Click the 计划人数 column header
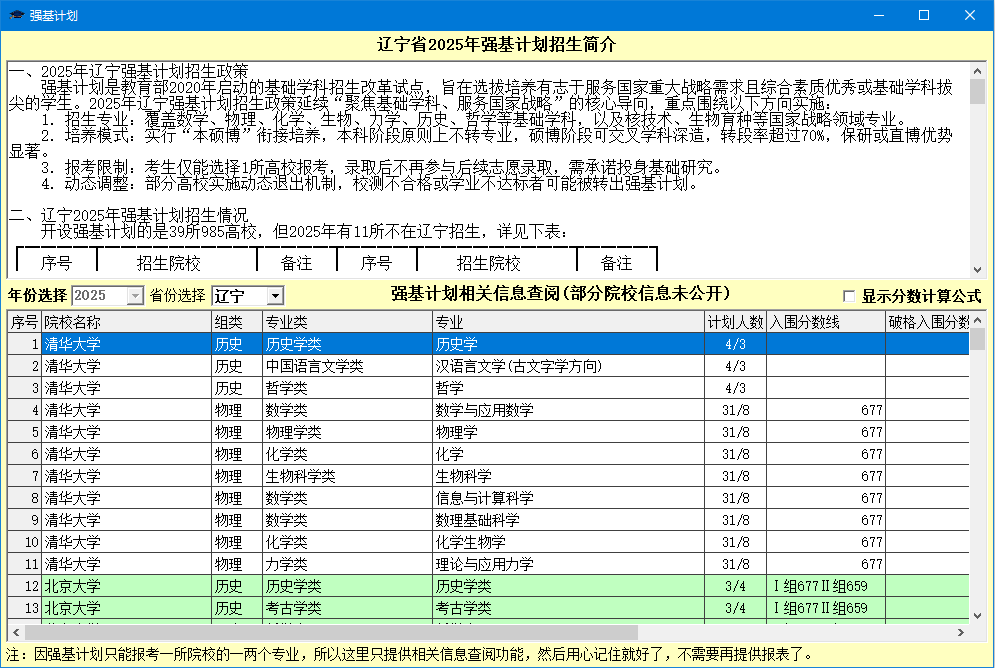This screenshot has width=995, height=668. click(735, 322)
